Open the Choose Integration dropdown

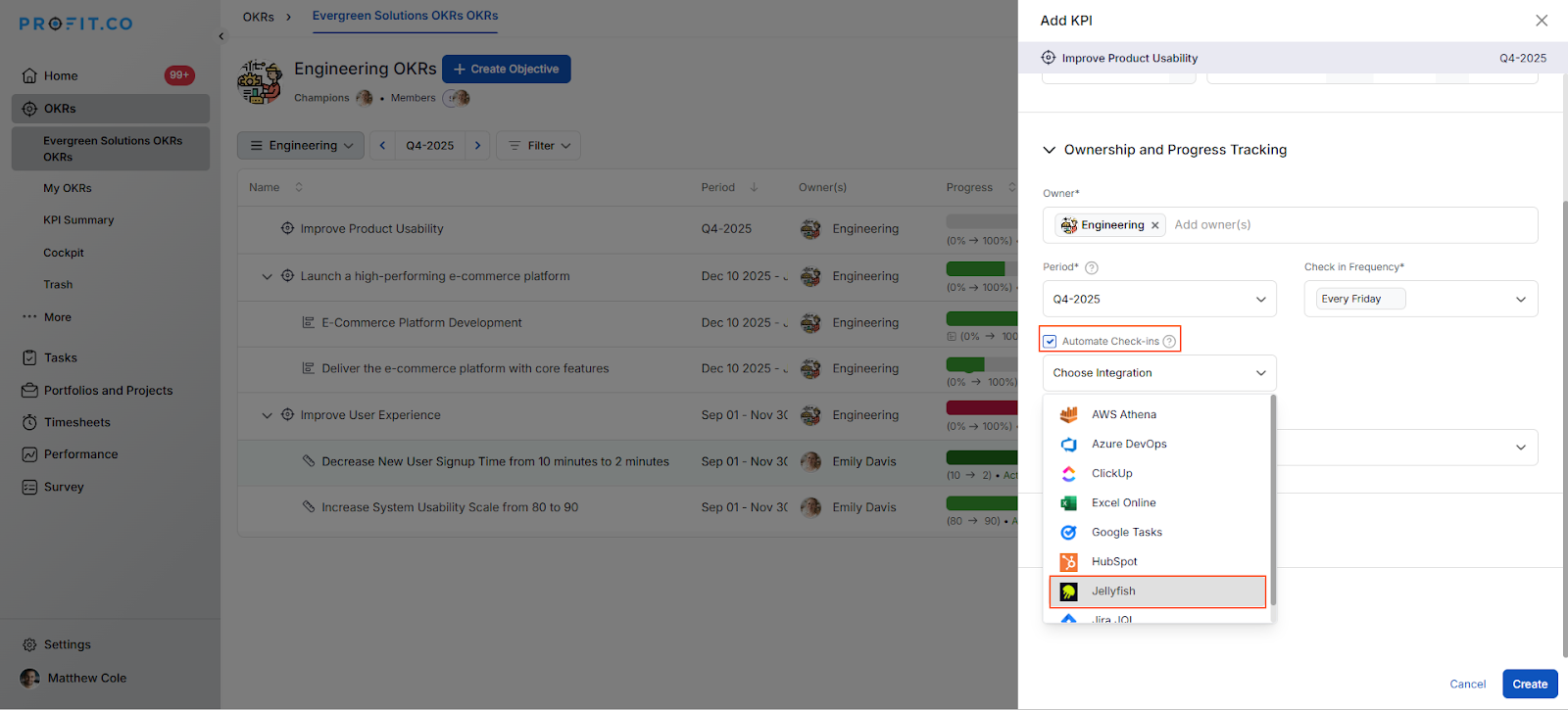(1159, 373)
